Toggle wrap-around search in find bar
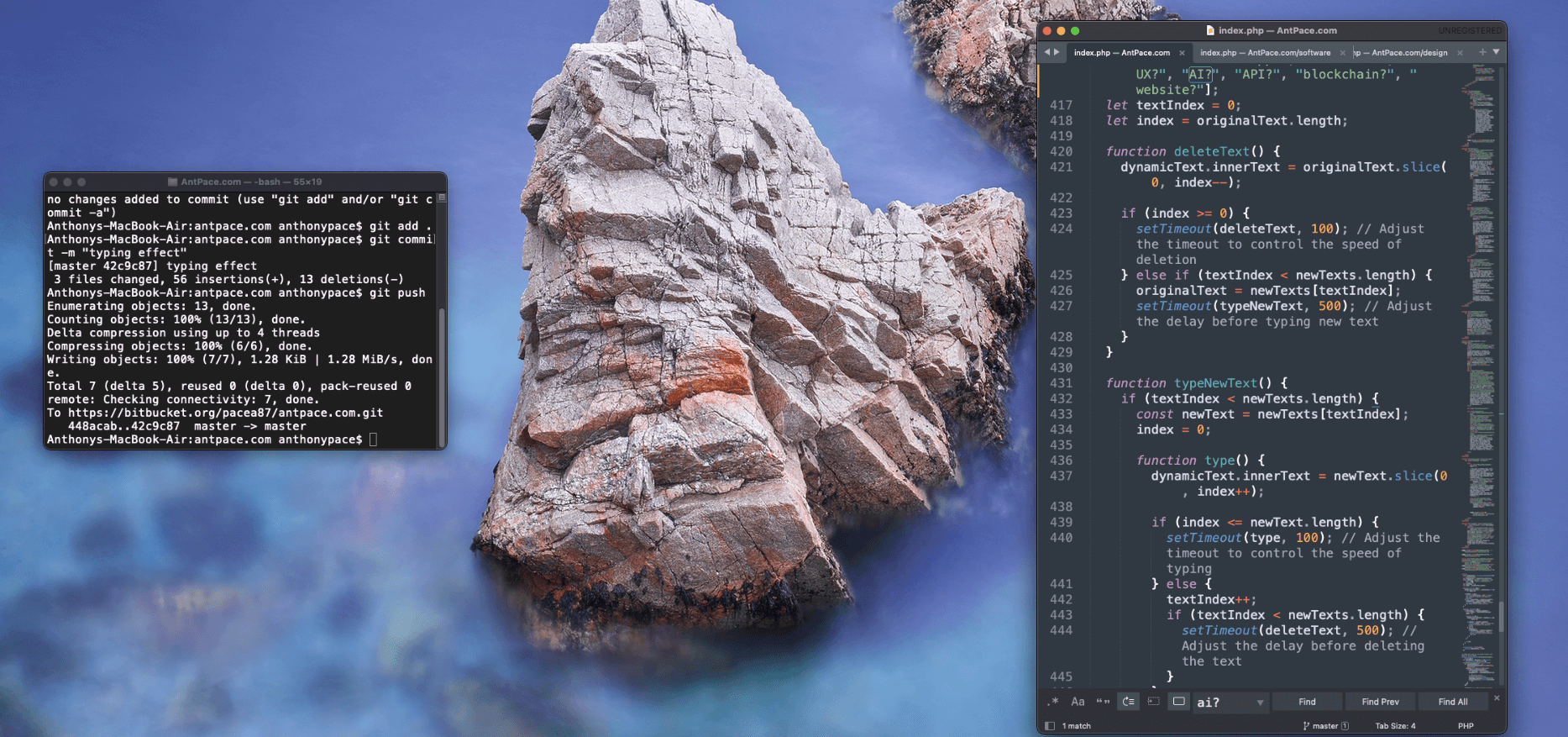1568x737 pixels. 1129,702
